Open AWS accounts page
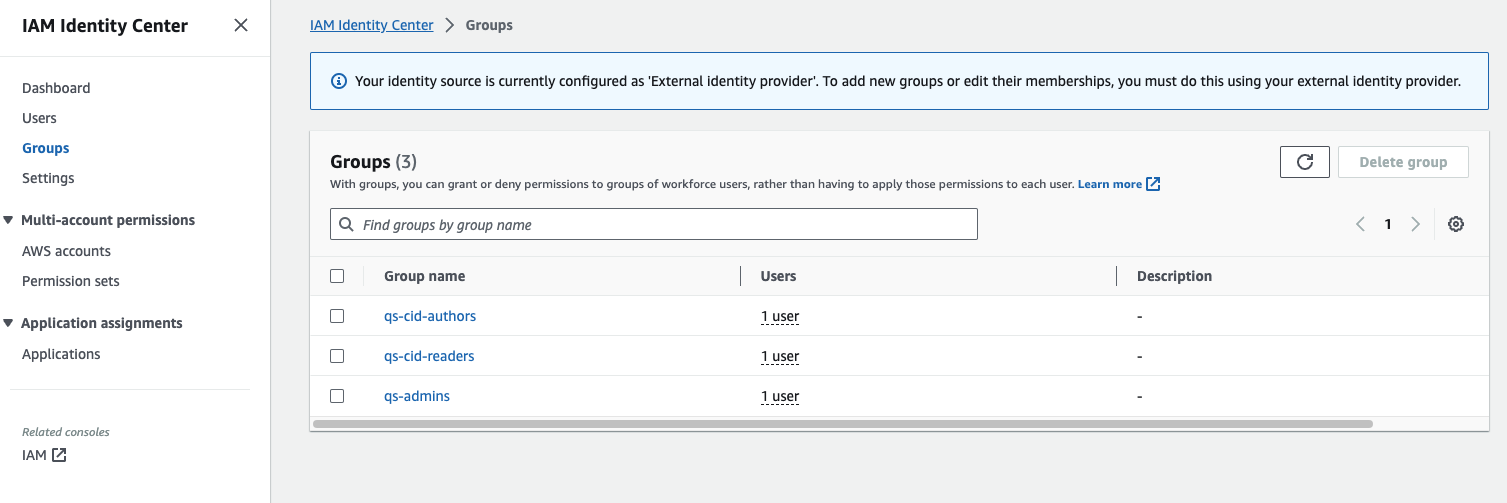The height and width of the screenshot is (503, 1507). (66, 251)
